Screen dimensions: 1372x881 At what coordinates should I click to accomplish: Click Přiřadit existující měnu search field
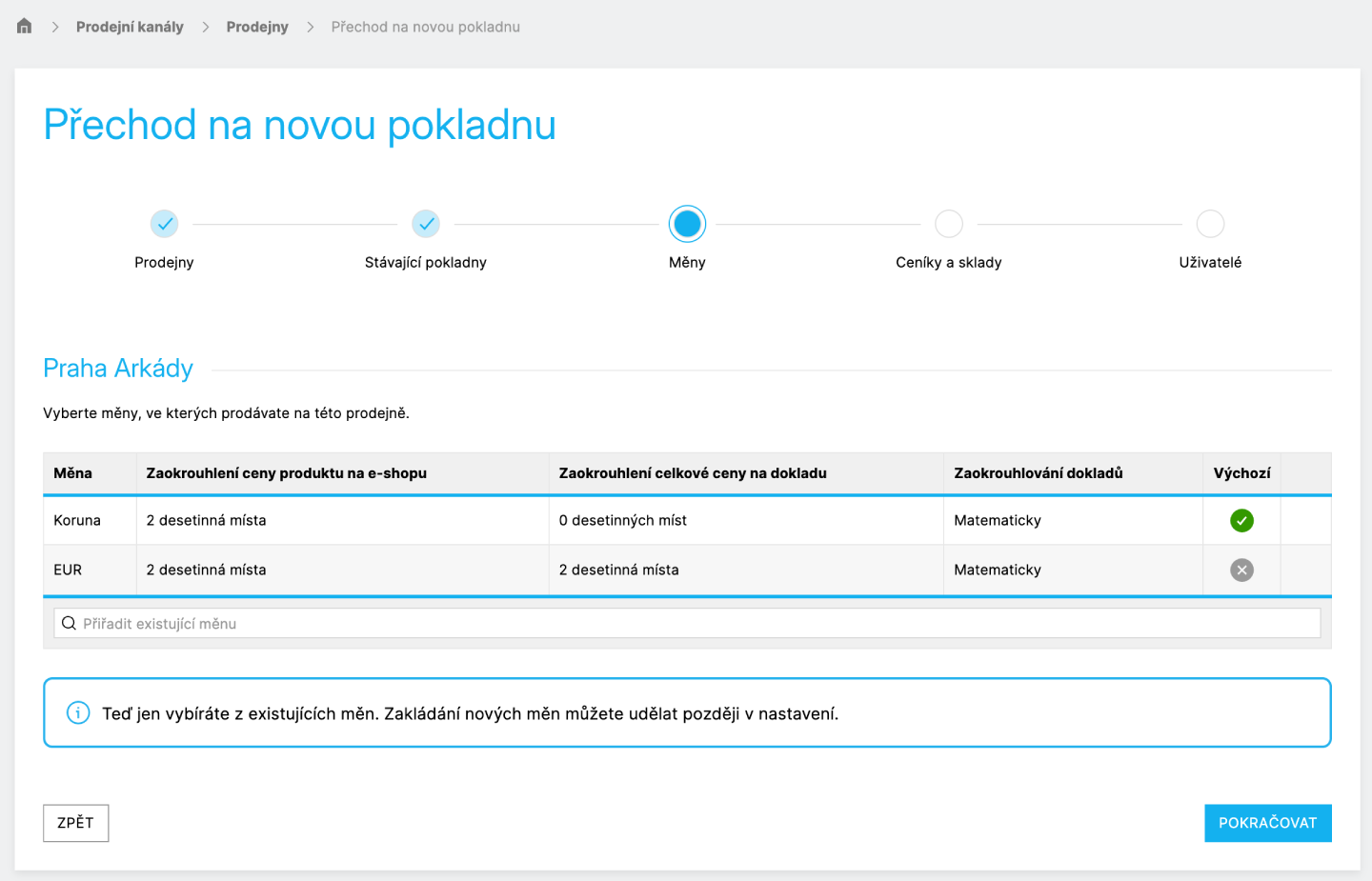point(687,623)
